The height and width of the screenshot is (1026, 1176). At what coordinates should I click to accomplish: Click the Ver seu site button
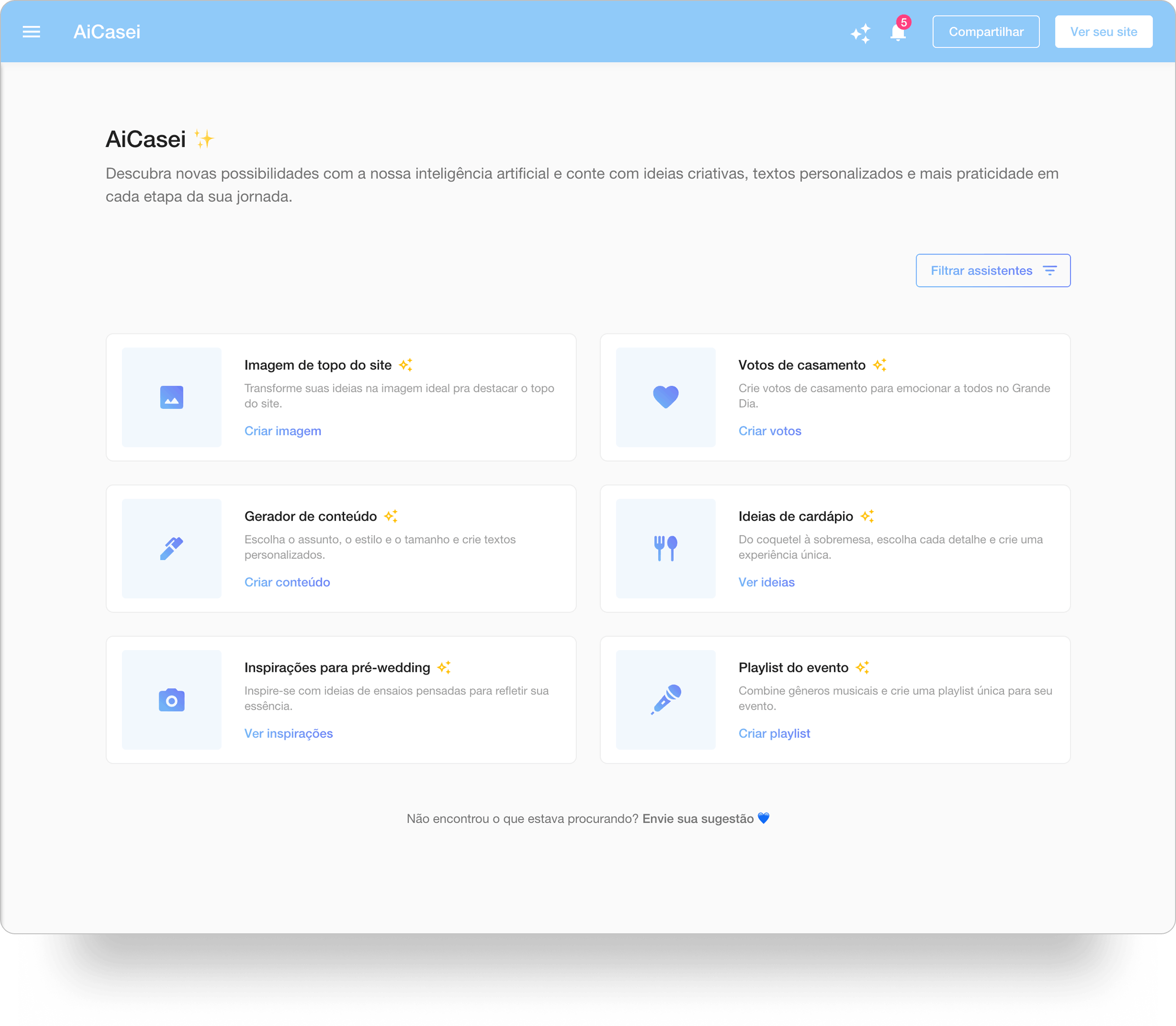click(x=1103, y=32)
